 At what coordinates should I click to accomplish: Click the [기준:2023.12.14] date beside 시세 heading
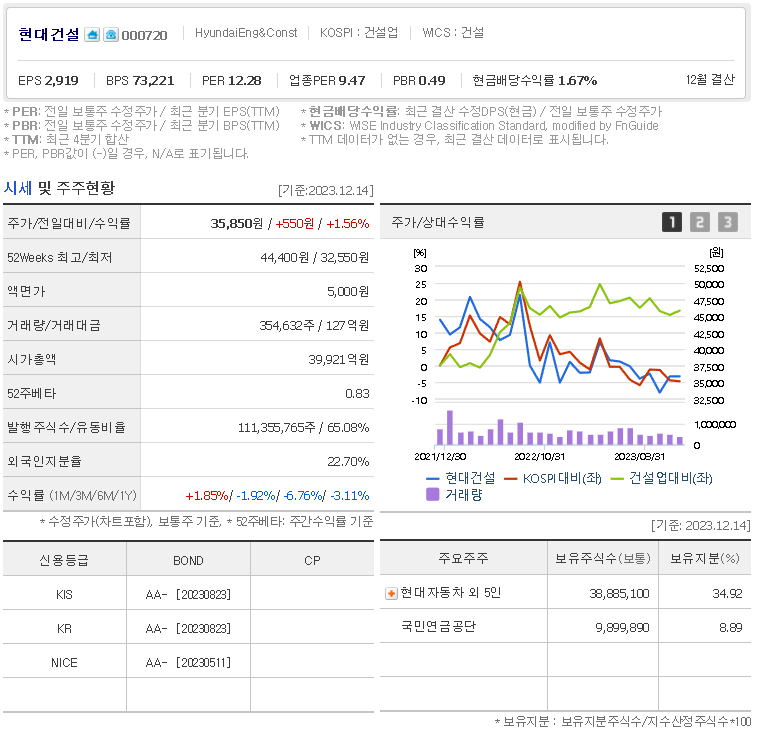click(326, 190)
